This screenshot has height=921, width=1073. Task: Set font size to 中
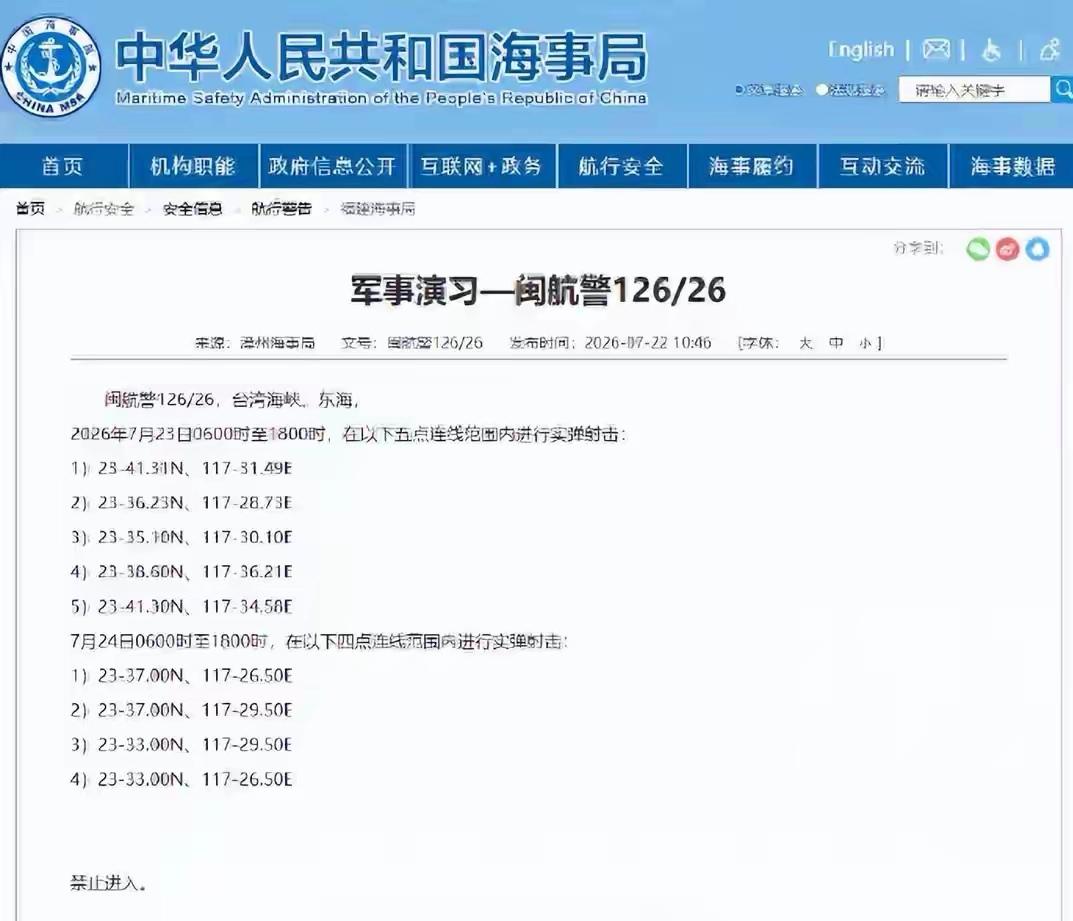[x=836, y=343]
